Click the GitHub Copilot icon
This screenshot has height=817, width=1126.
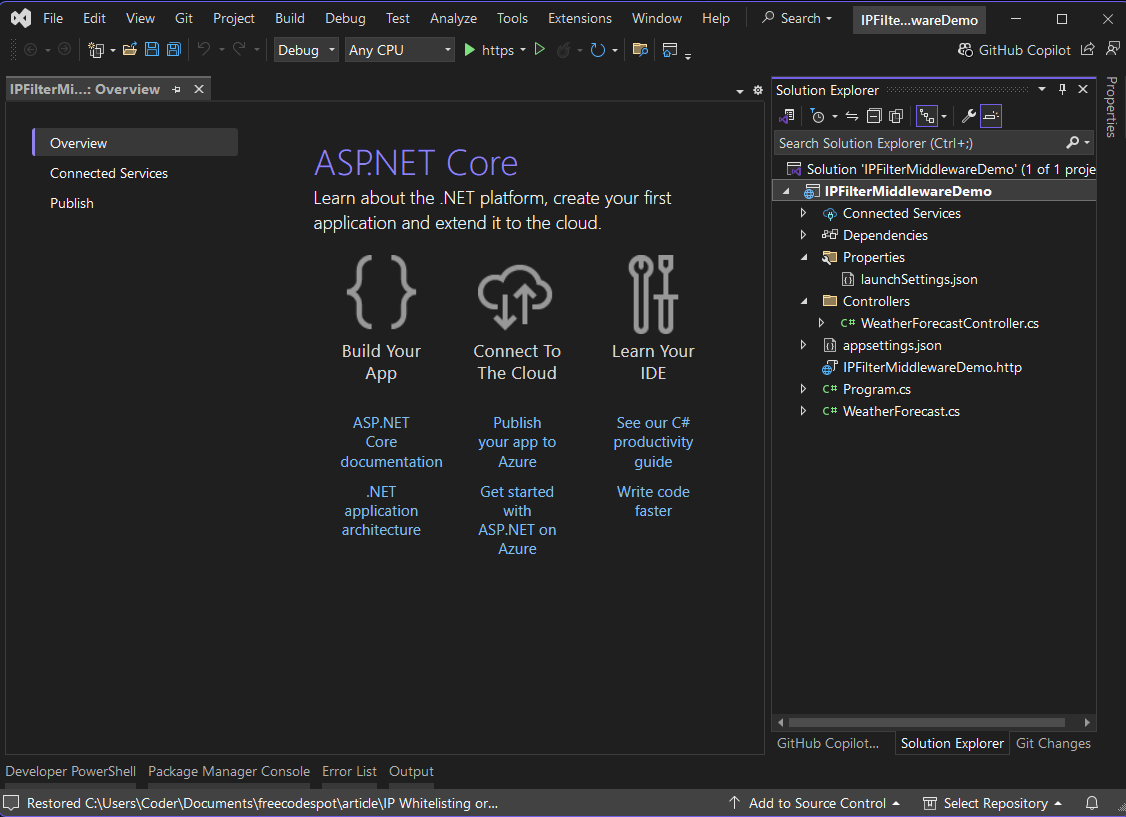coord(966,48)
